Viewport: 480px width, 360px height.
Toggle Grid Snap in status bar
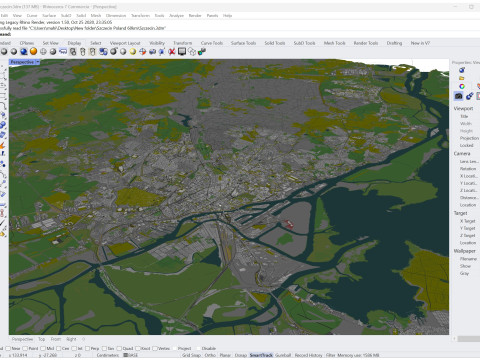pos(191,355)
